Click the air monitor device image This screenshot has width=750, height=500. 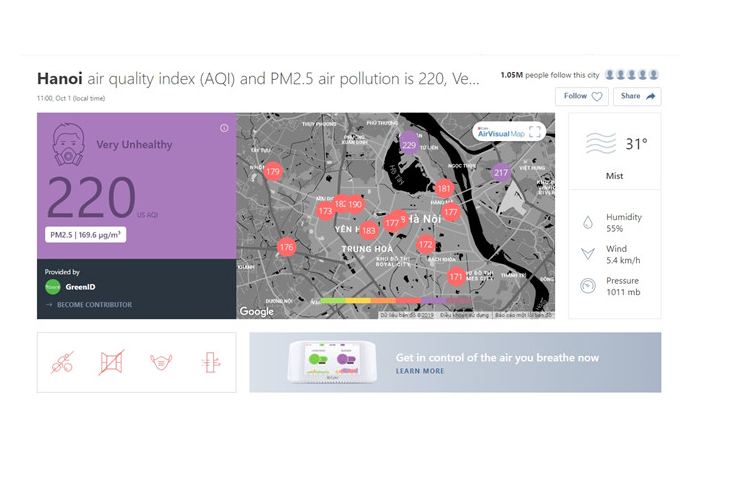(x=335, y=363)
